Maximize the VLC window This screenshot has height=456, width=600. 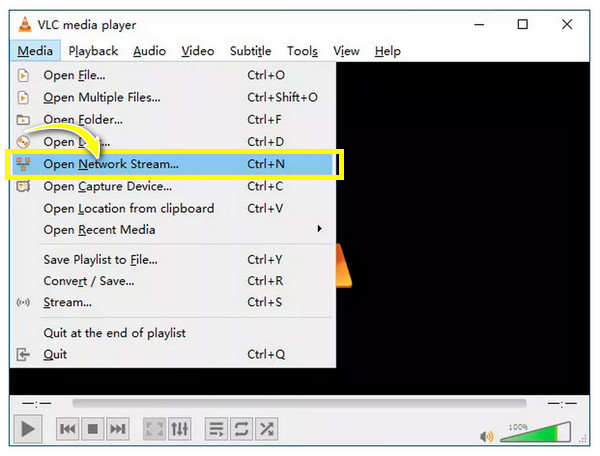point(523,24)
